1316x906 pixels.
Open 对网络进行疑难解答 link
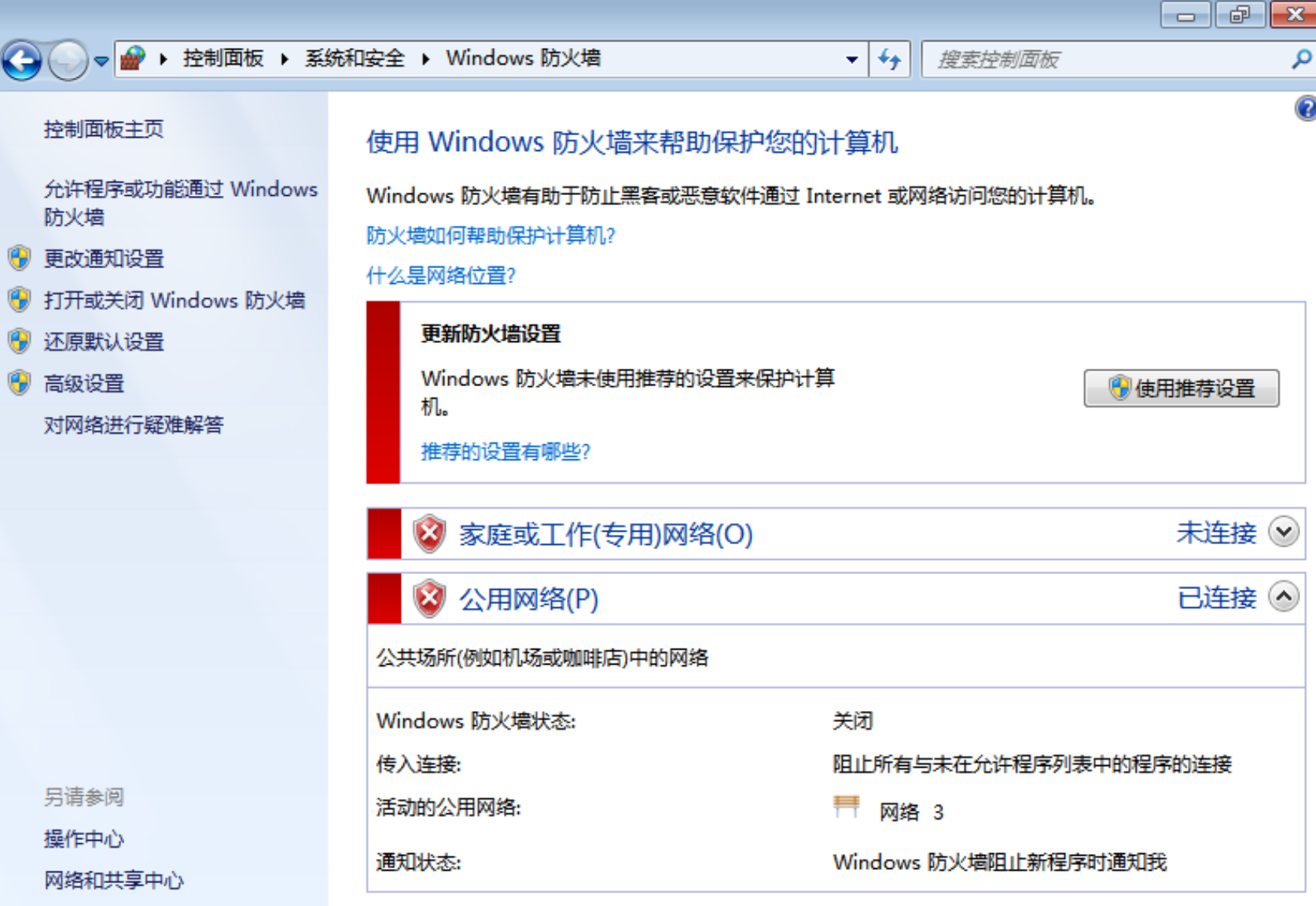click(134, 425)
